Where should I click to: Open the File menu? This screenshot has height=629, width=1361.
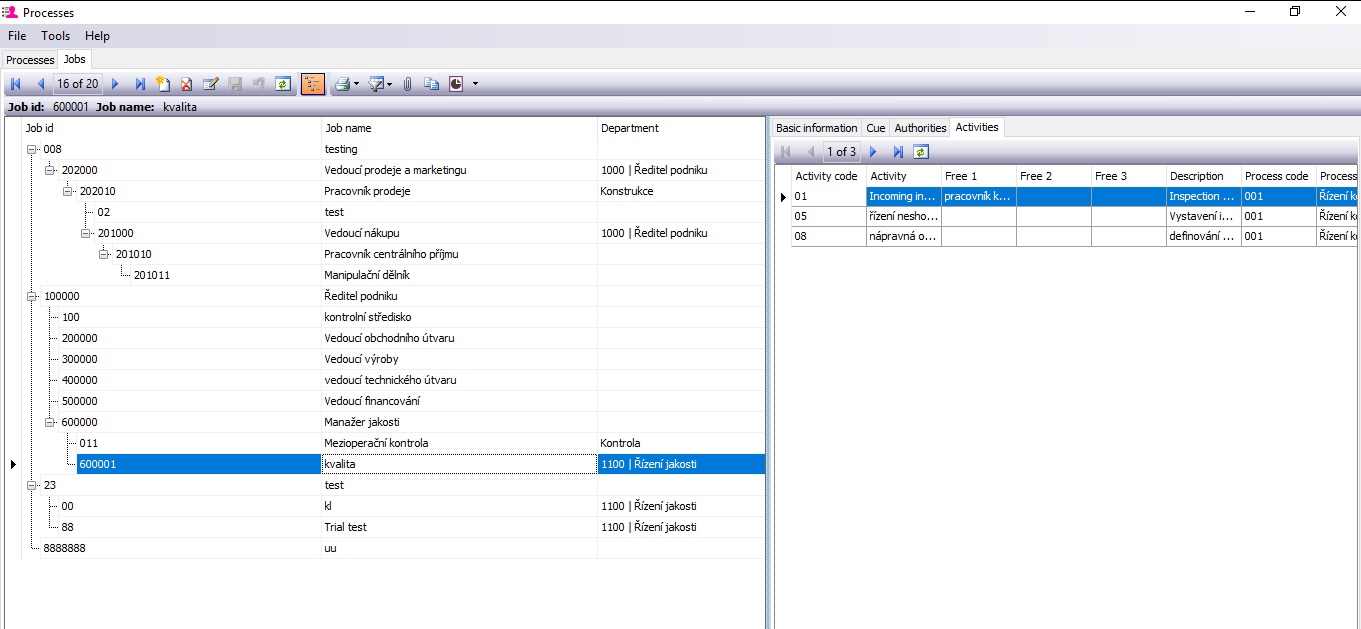click(x=17, y=36)
